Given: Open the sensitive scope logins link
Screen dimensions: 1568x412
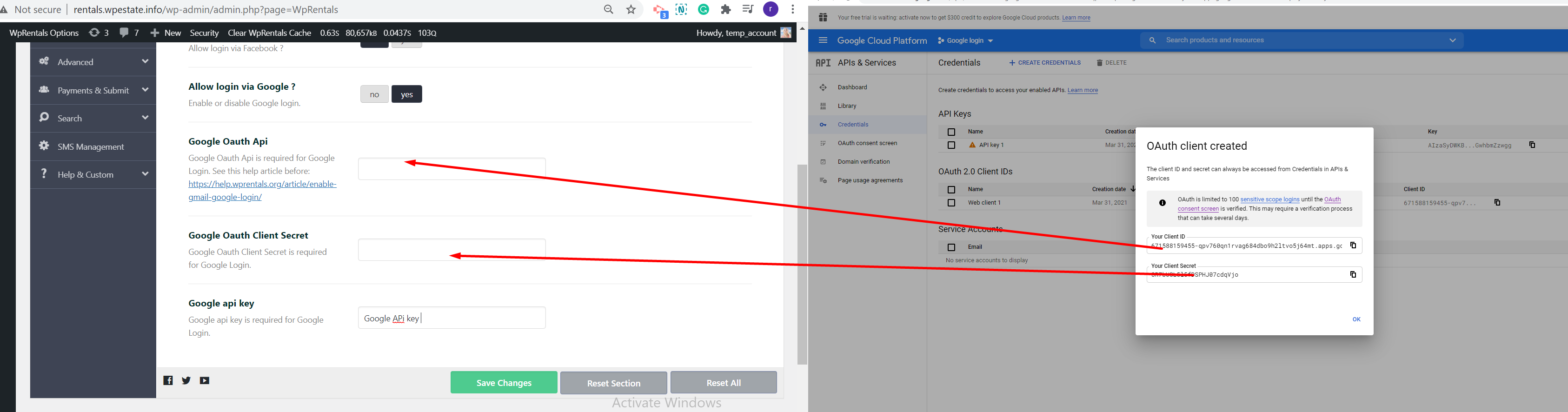Looking at the screenshot, I should coord(1270,199).
